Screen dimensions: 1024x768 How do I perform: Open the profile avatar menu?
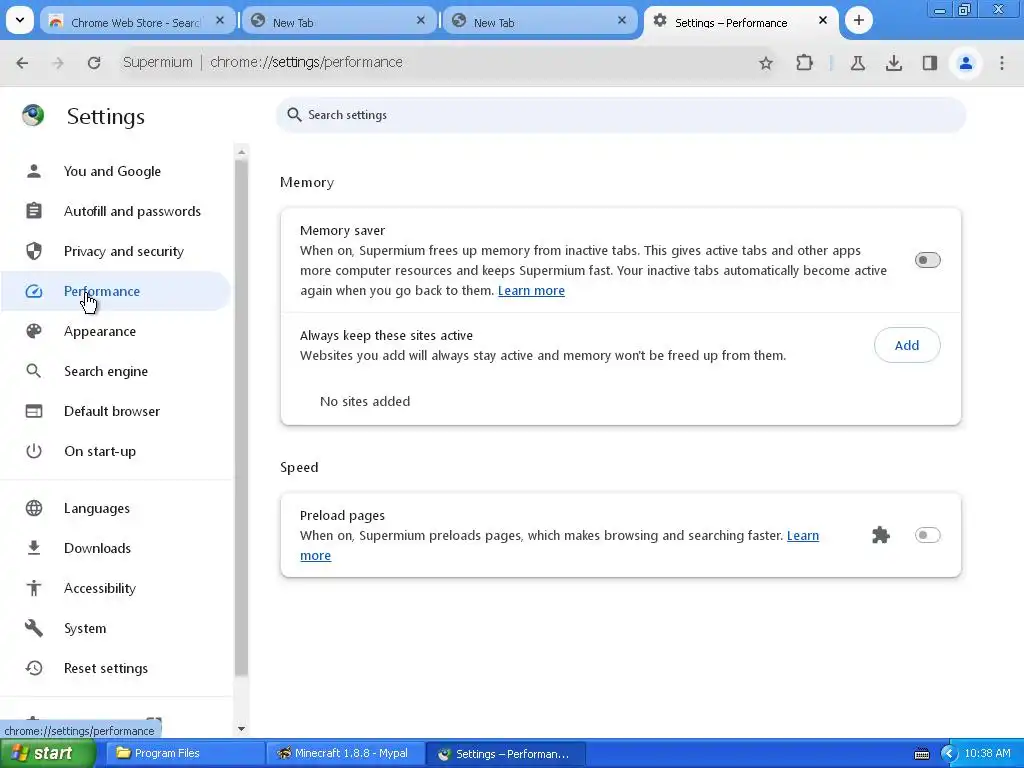tap(966, 63)
